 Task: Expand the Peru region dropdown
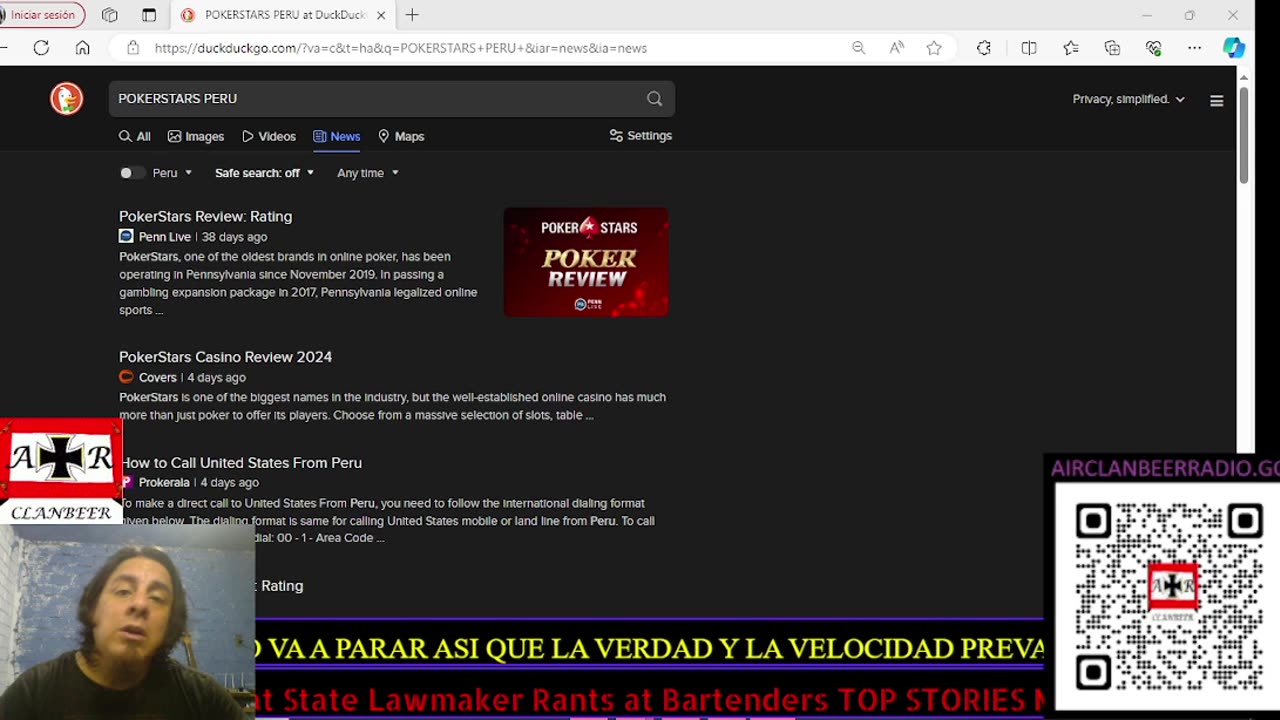tap(172, 173)
